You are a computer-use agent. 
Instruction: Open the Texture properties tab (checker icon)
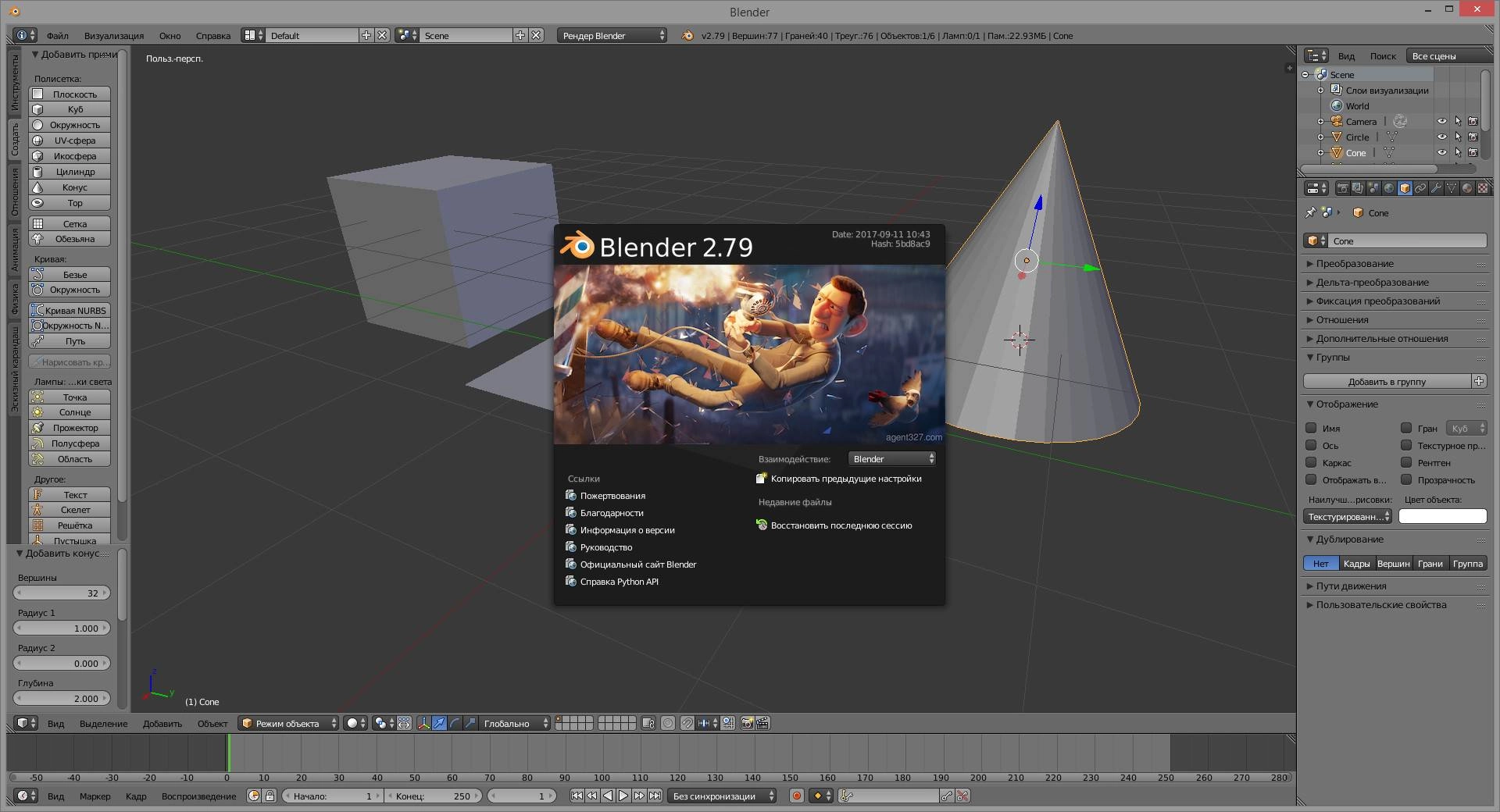(x=1483, y=188)
